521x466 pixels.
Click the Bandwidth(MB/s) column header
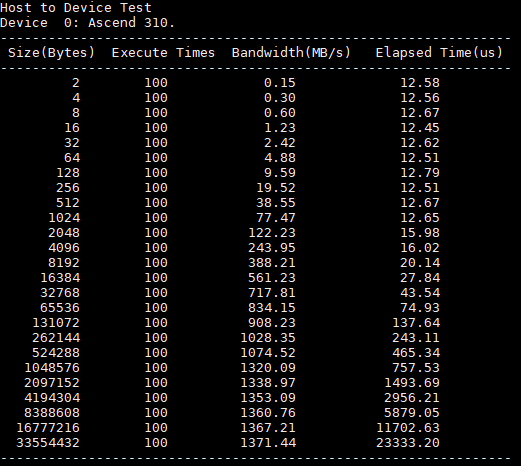point(291,53)
